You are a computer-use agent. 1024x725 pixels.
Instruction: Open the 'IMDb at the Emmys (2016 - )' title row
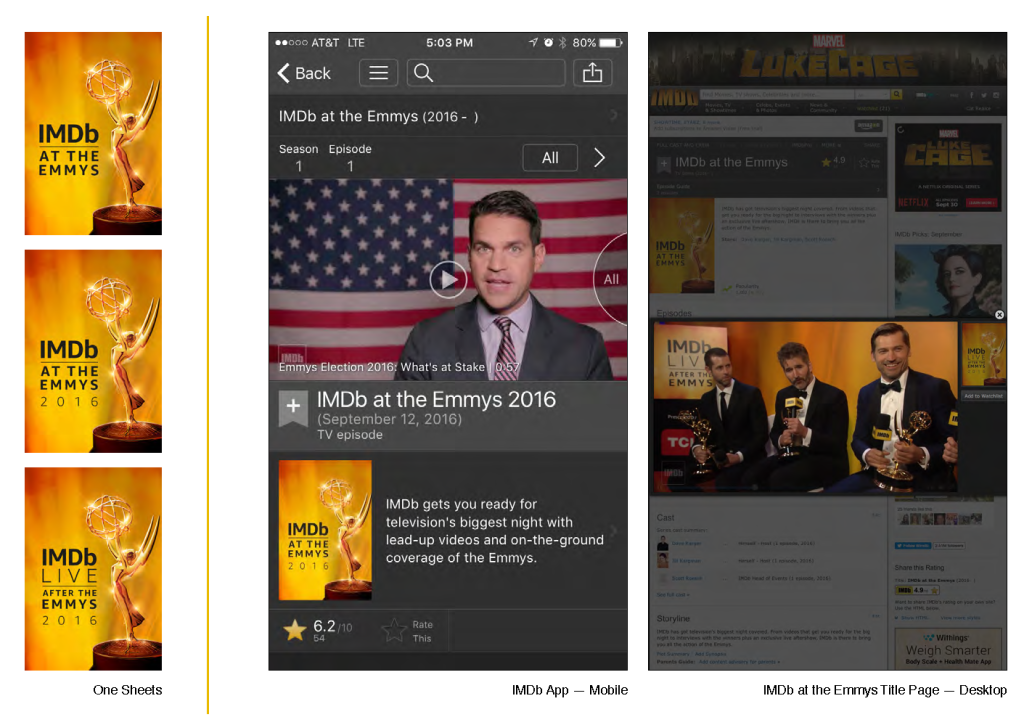(x=448, y=116)
